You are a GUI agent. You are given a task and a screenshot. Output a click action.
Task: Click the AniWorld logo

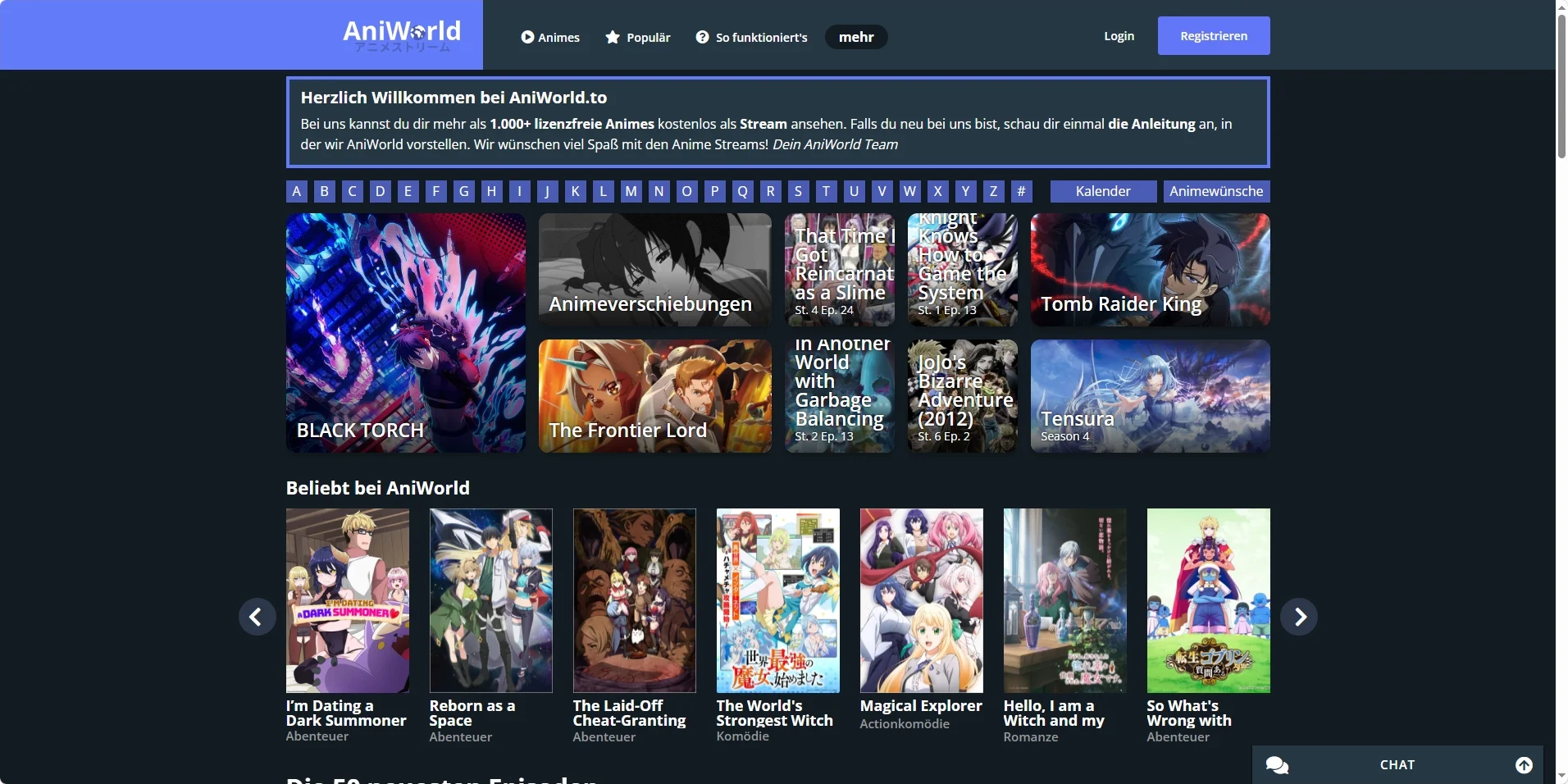point(401,34)
